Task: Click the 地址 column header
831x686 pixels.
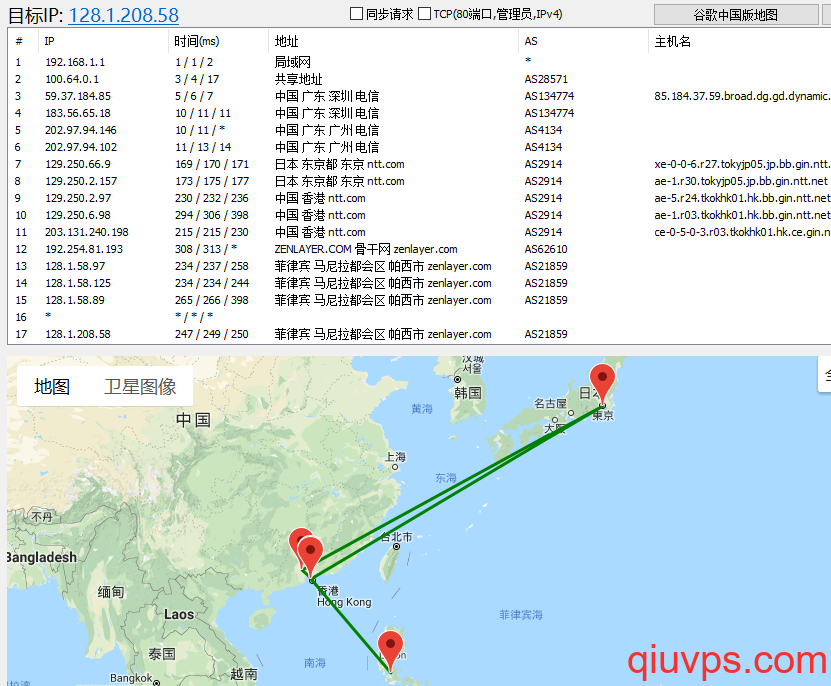Action: pyautogui.click(x=286, y=41)
